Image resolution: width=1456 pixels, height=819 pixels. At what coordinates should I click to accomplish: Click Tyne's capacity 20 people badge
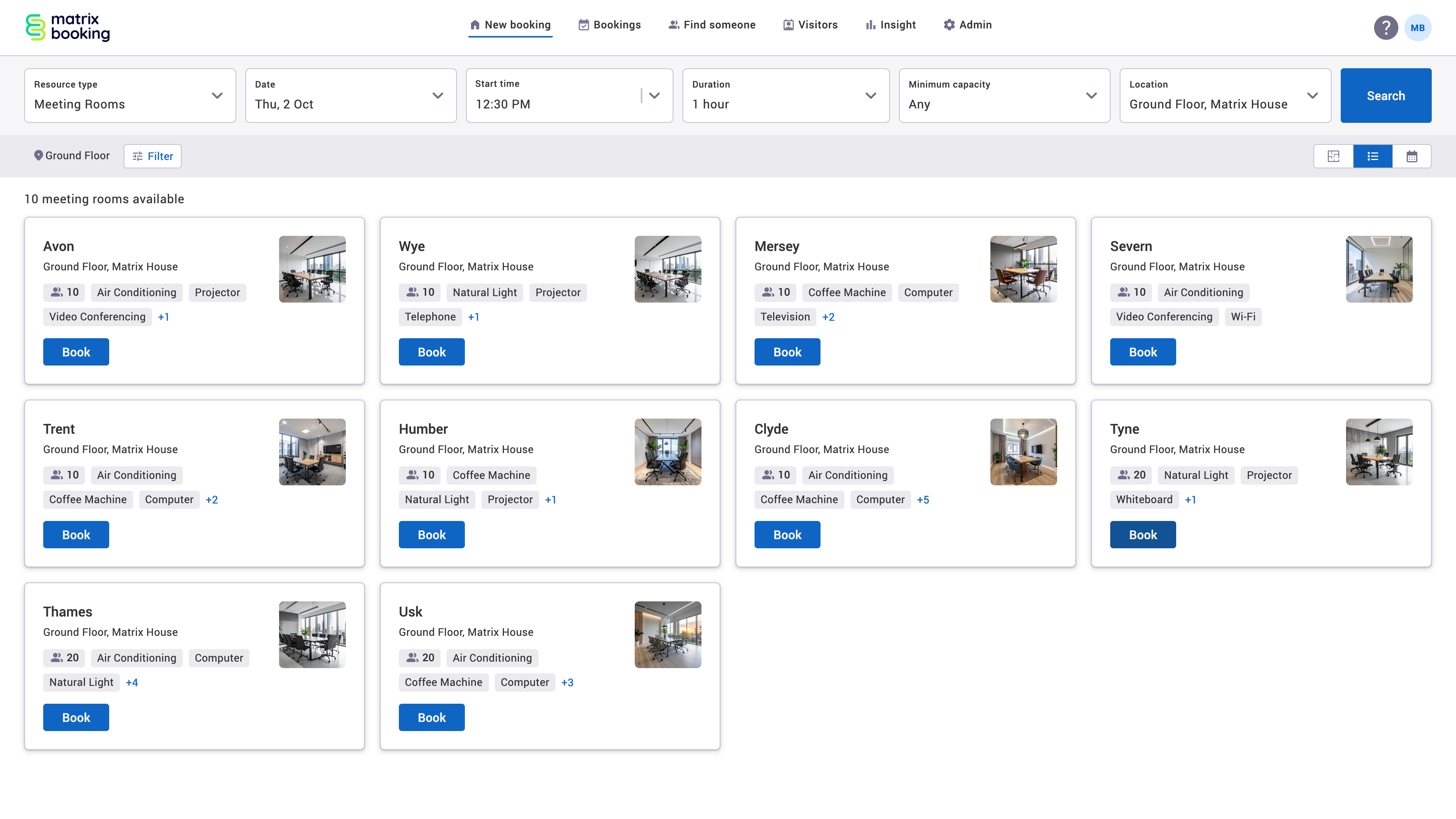pyautogui.click(x=1131, y=475)
